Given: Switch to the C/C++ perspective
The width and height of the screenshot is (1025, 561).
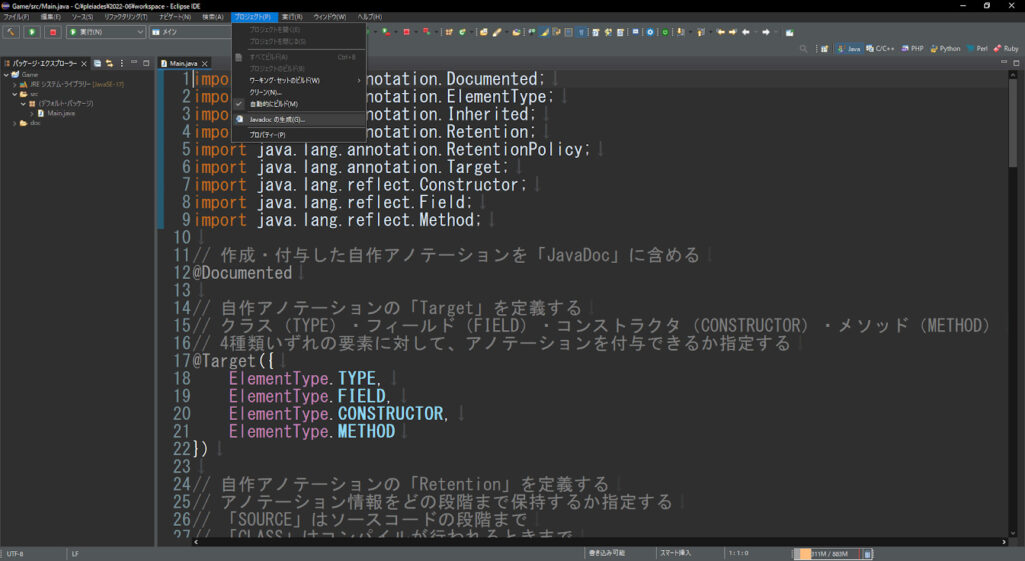Looking at the screenshot, I should pos(880,48).
